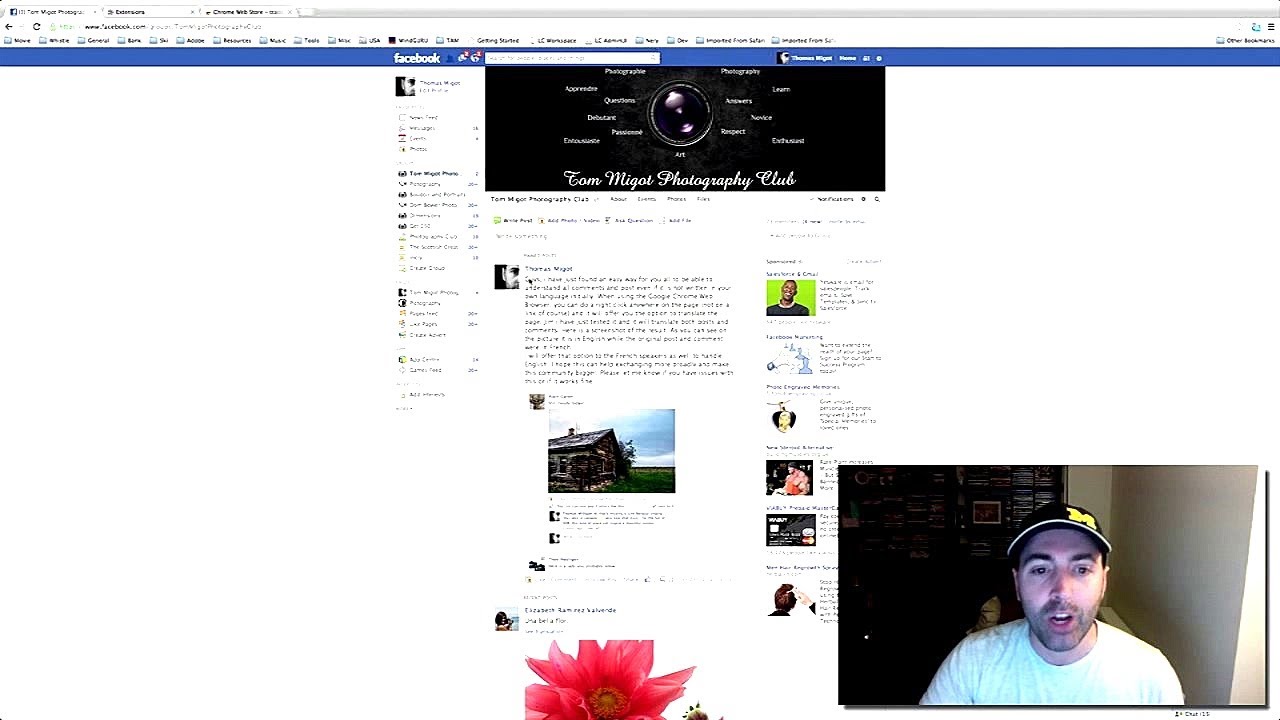Viewport: 1280px width, 720px height.
Task: Open the LC Workspace bookmark
Action: [x=553, y=41]
